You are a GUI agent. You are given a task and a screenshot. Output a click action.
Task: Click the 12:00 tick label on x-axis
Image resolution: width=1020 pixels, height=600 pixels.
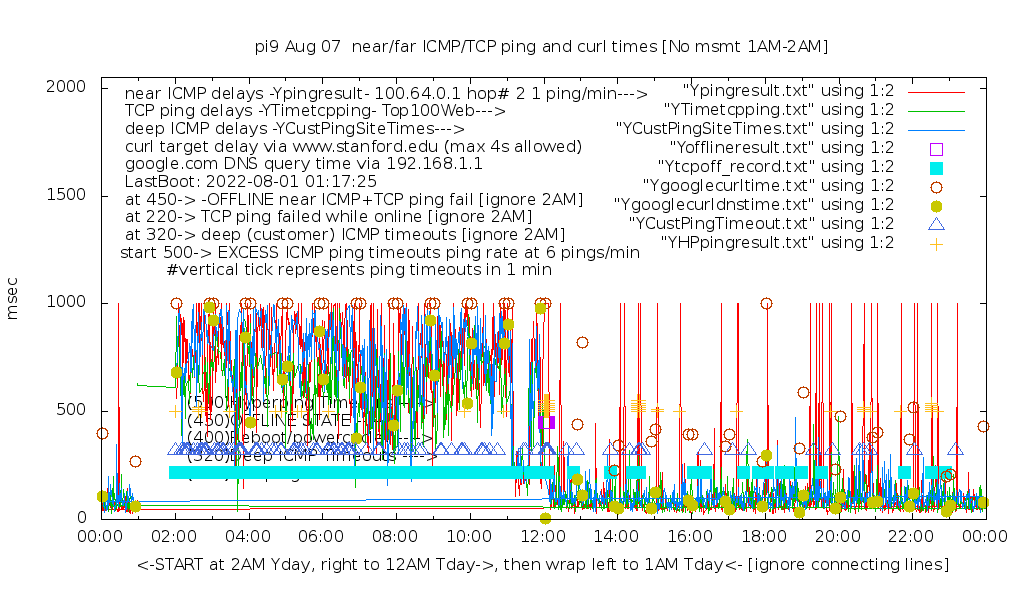coord(543,537)
